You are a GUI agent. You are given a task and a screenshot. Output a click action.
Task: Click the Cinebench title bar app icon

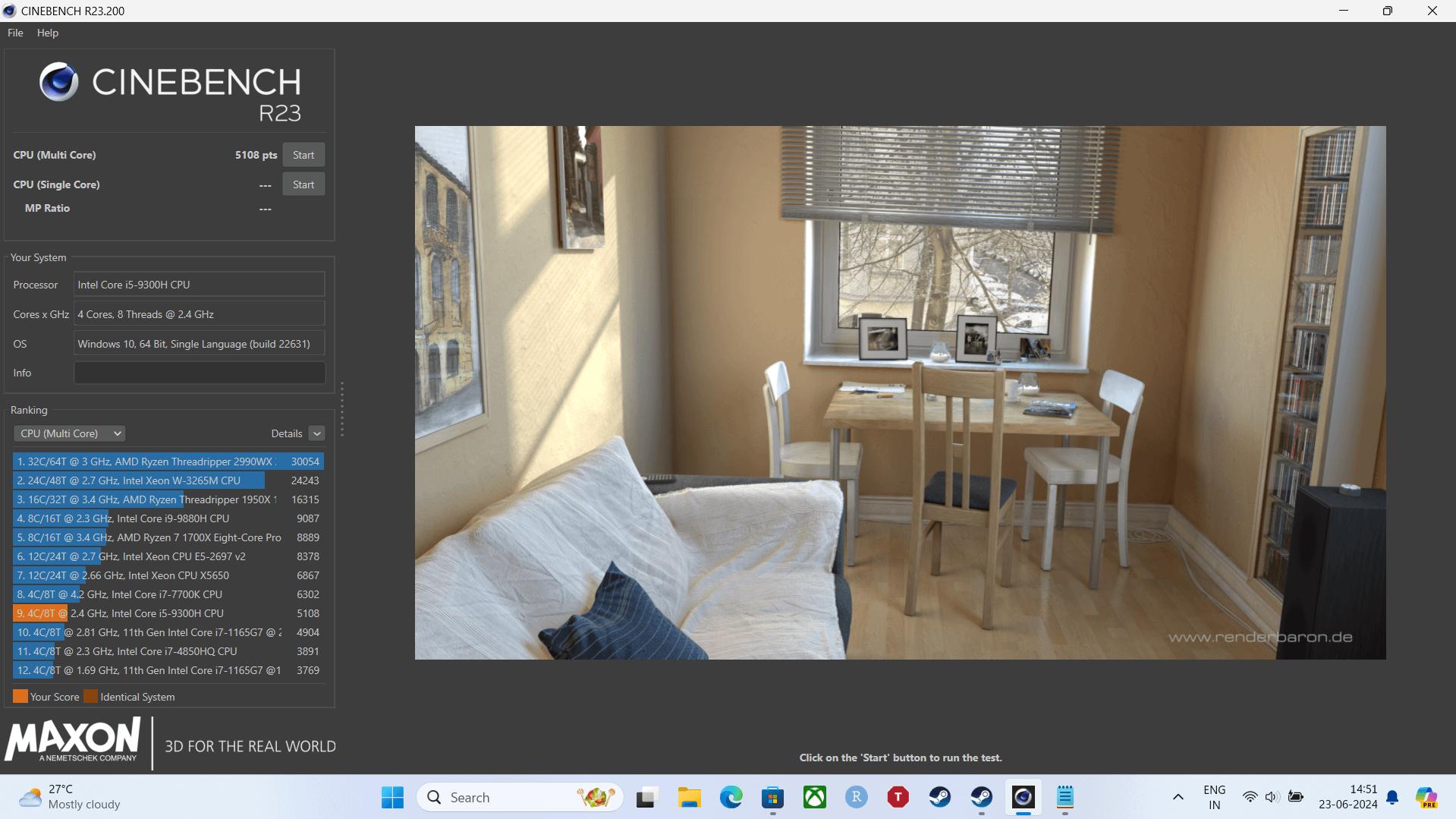(x=10, y=11)
